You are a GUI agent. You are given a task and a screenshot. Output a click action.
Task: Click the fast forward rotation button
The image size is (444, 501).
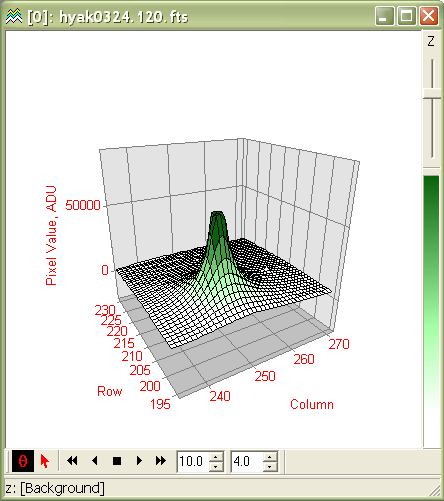click(x=161, y=461)
